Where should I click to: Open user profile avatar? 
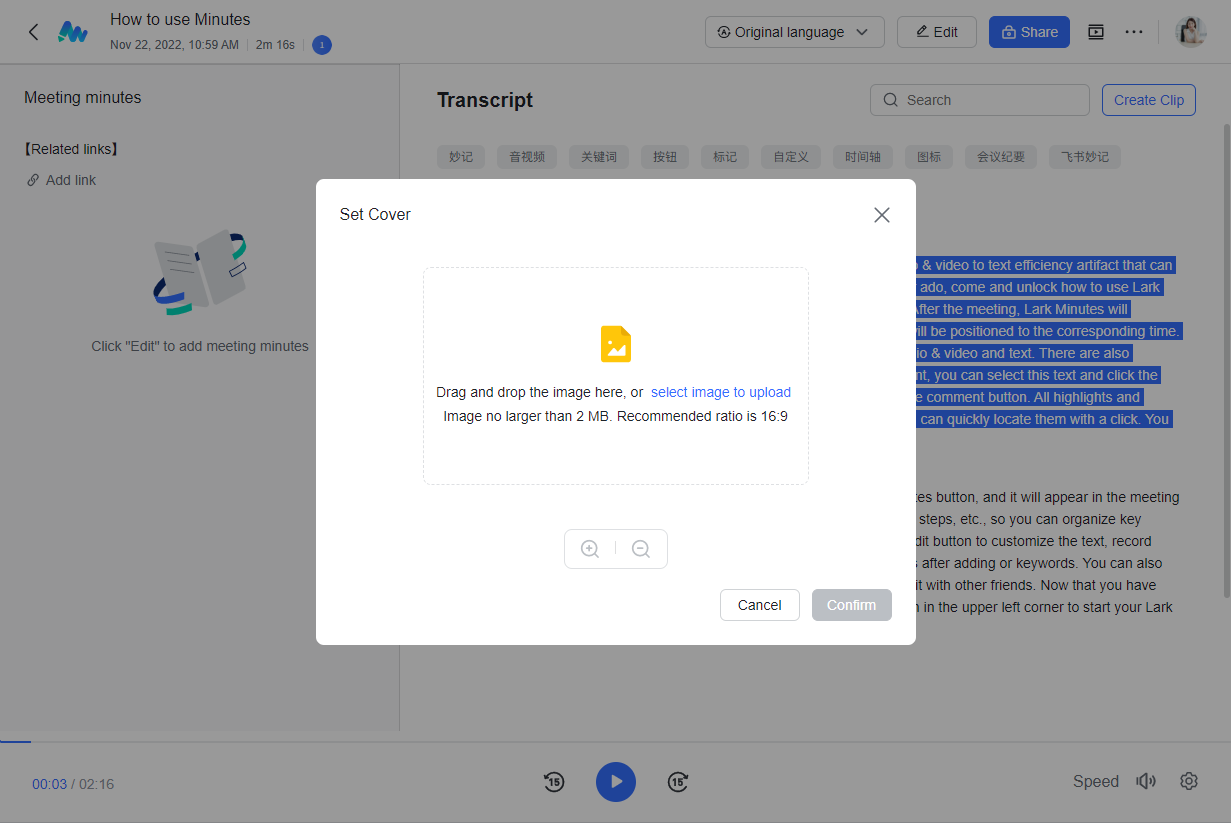pos(1191,32)
